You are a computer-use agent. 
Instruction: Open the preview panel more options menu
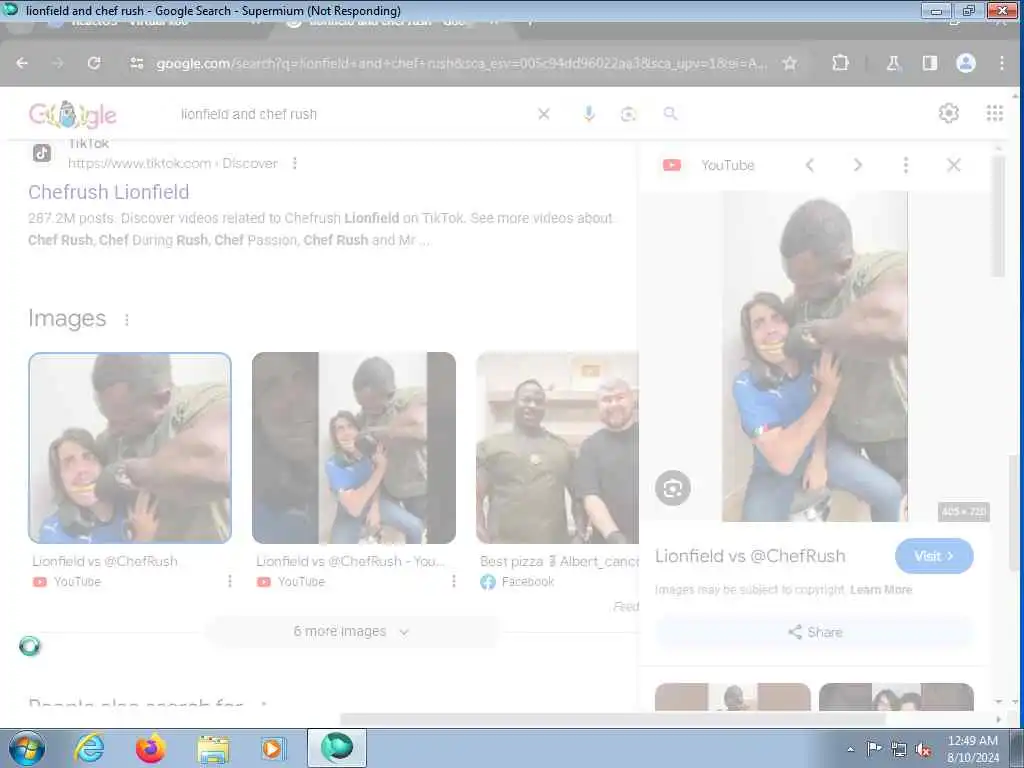click(906, 165)
